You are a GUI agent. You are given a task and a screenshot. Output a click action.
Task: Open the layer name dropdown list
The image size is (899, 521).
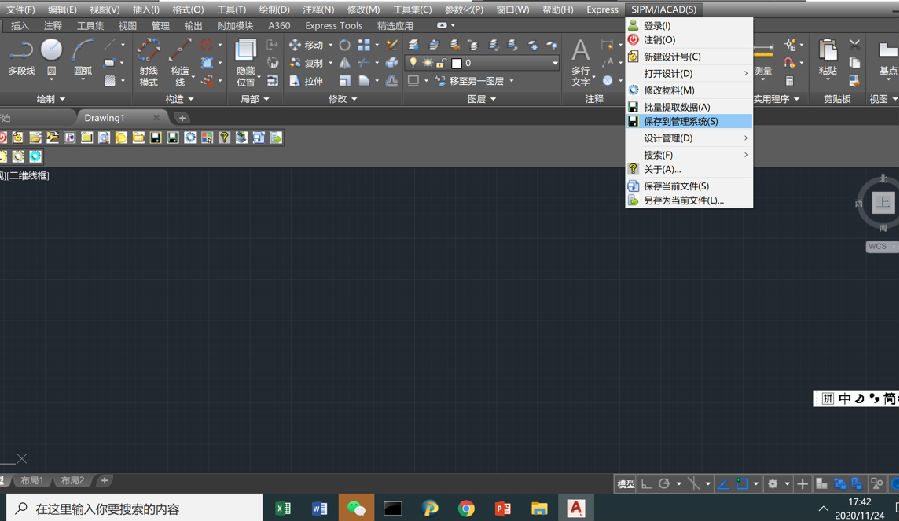click(554, 63)
